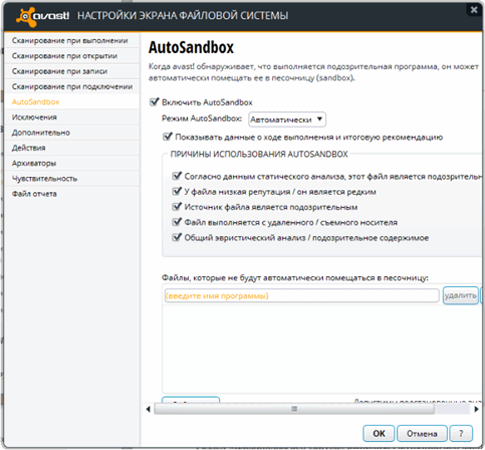Click the left arrow of horizontal scrollbar

pyautogui.click(x=148, y=409)
